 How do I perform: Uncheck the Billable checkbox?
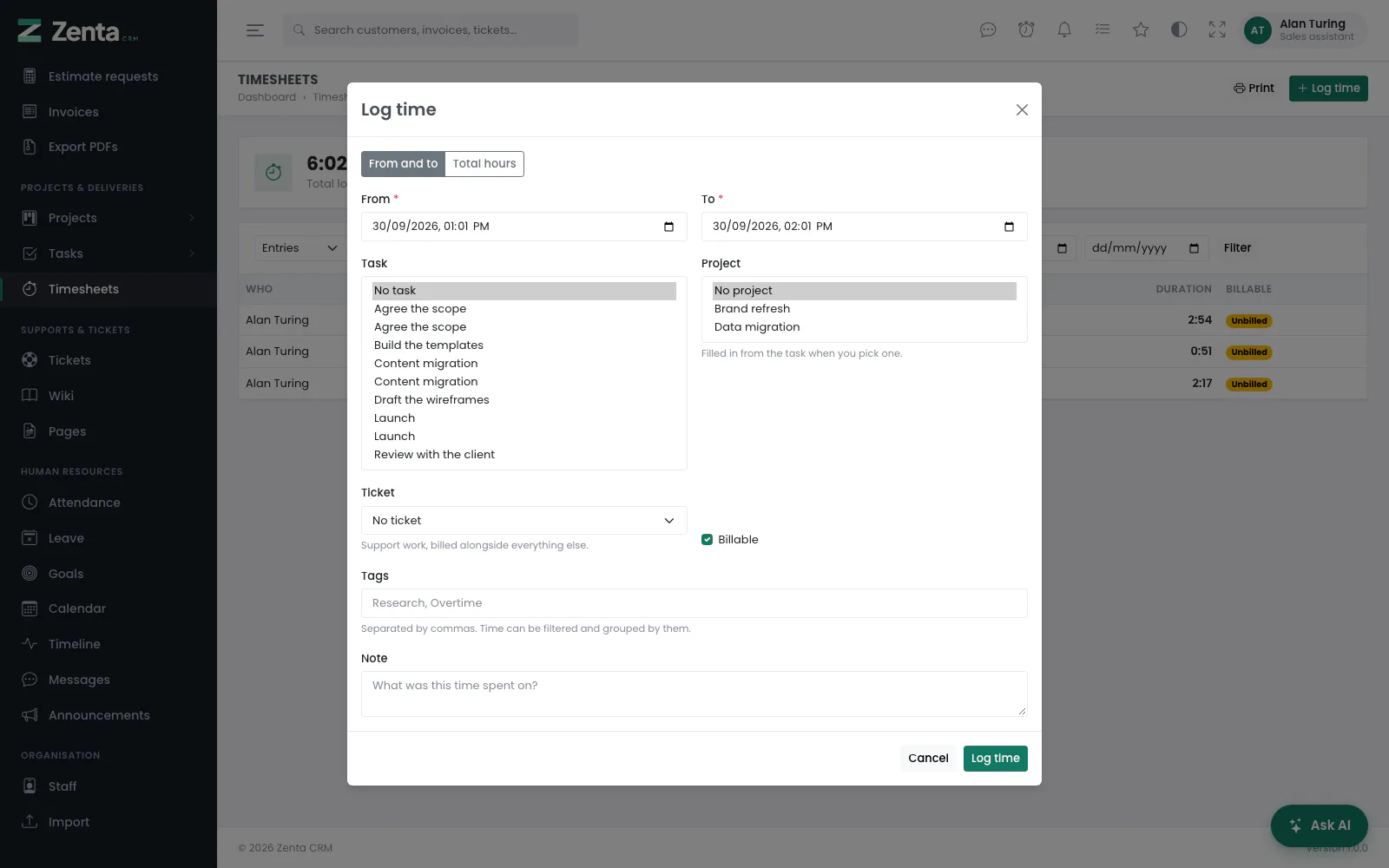708,540
